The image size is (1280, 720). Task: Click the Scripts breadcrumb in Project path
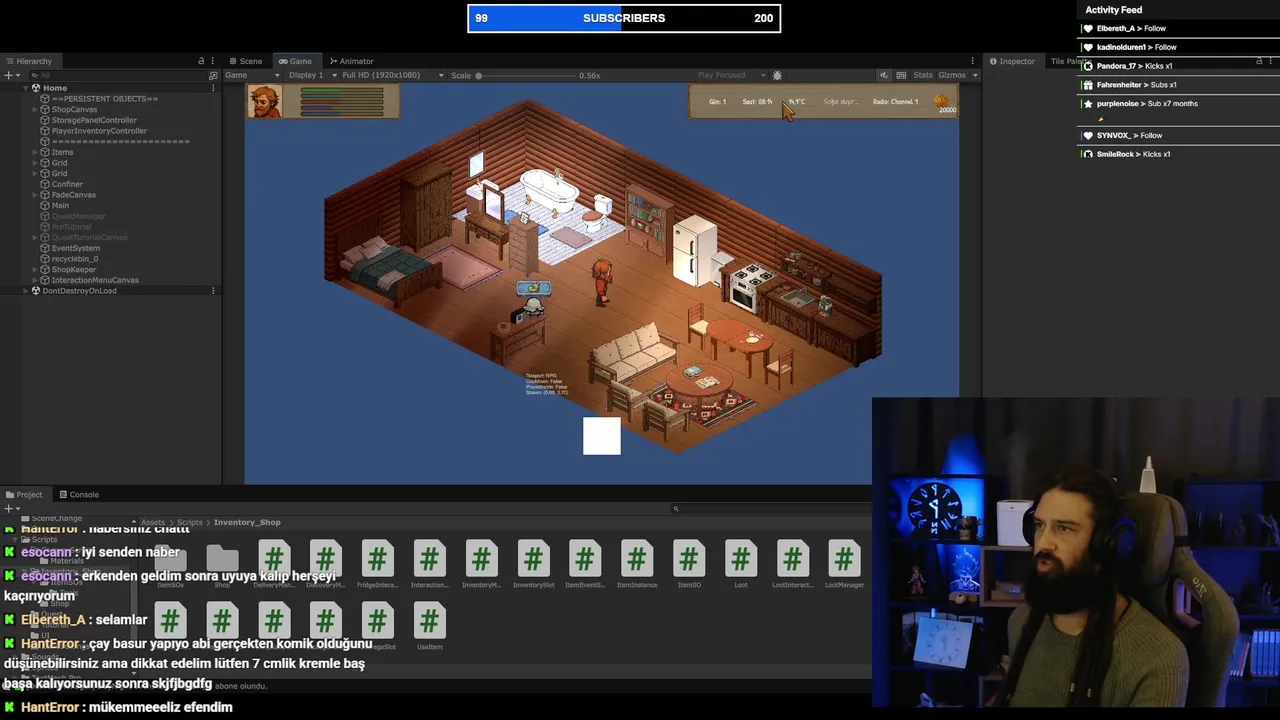[x=190, y=522]
